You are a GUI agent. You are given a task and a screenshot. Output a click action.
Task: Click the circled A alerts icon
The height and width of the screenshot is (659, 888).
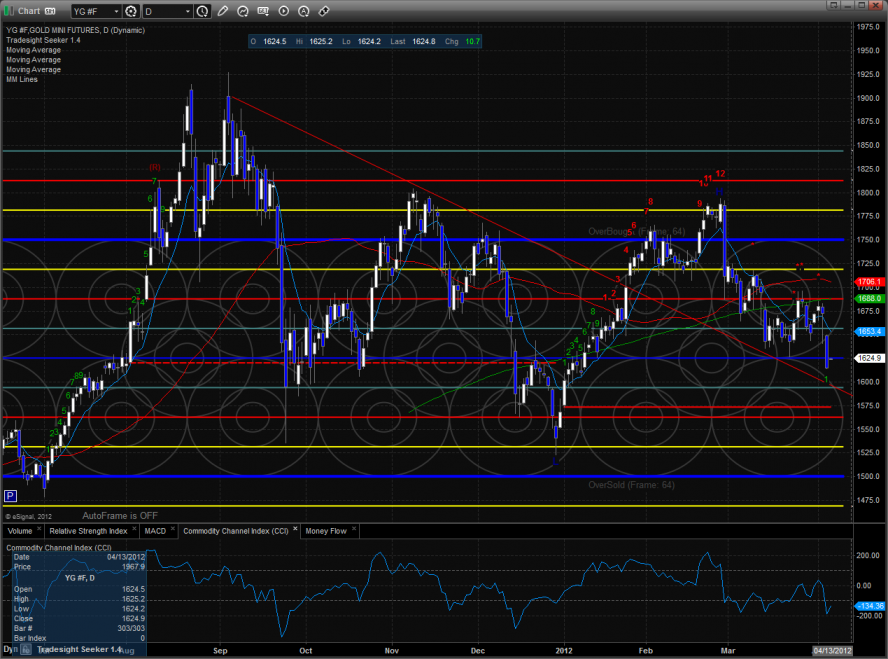click(x=304, y=12)
